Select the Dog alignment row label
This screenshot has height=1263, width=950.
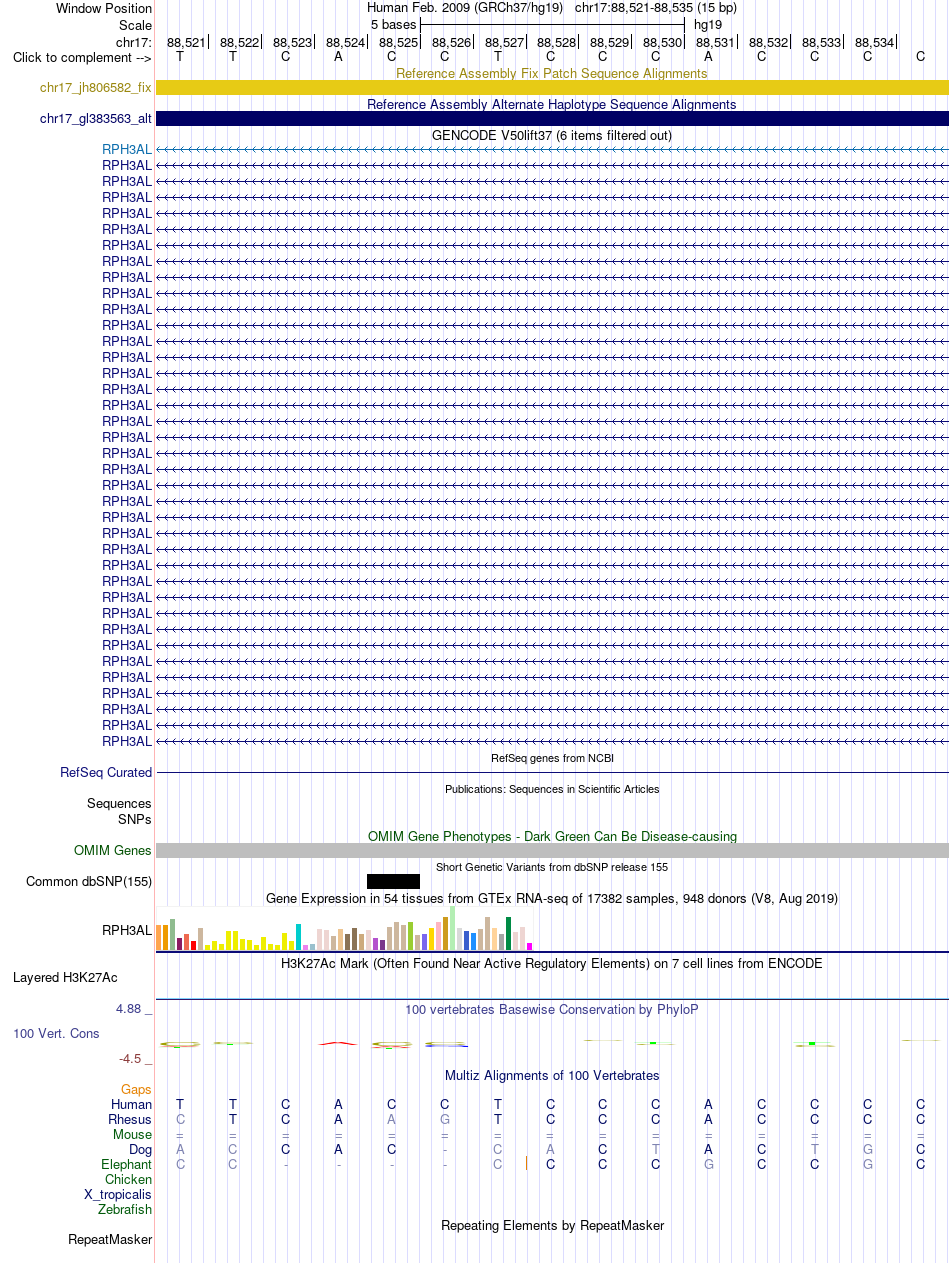tap(140, 1150)
